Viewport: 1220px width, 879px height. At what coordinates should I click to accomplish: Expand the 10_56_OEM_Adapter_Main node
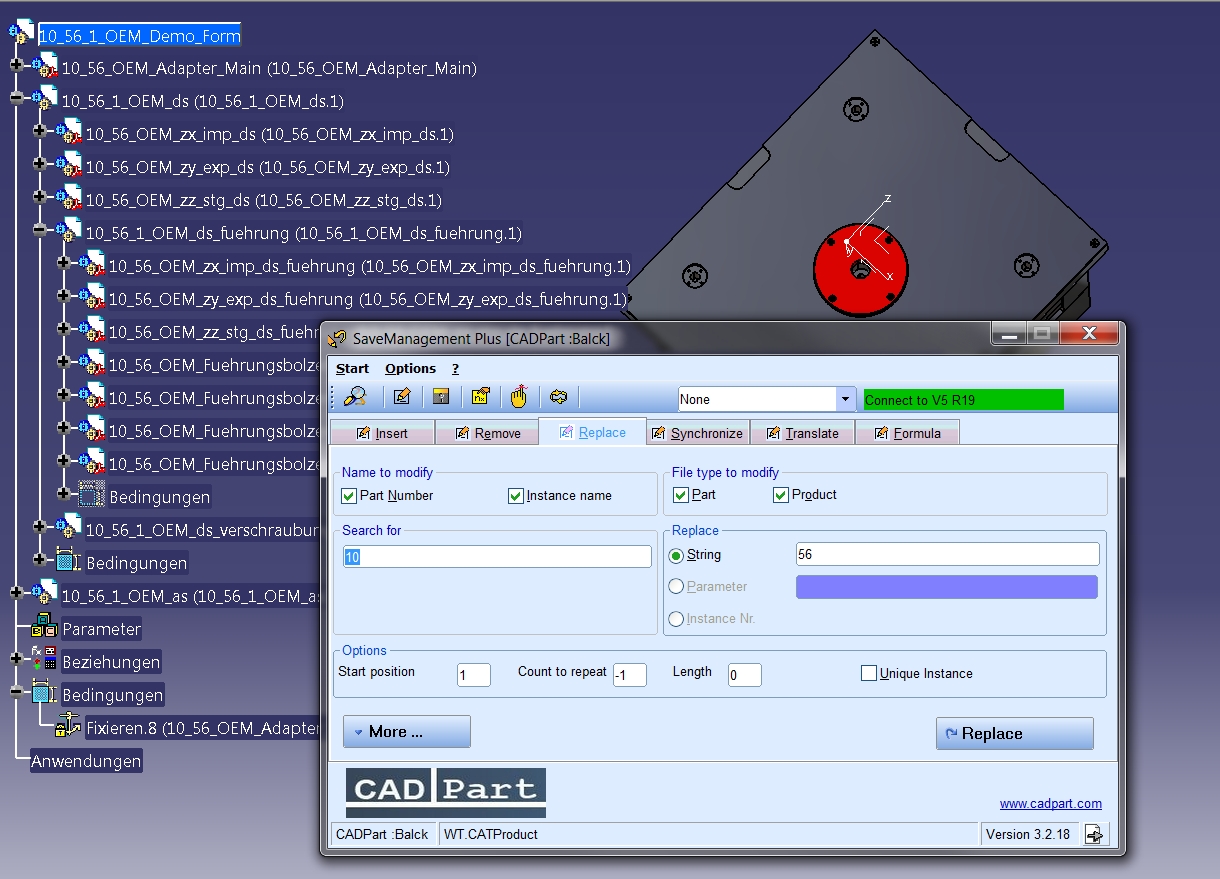(16, 66)
